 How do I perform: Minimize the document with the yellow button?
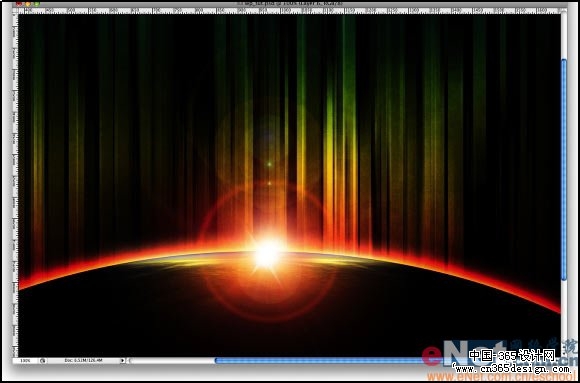tap(28, 4)
